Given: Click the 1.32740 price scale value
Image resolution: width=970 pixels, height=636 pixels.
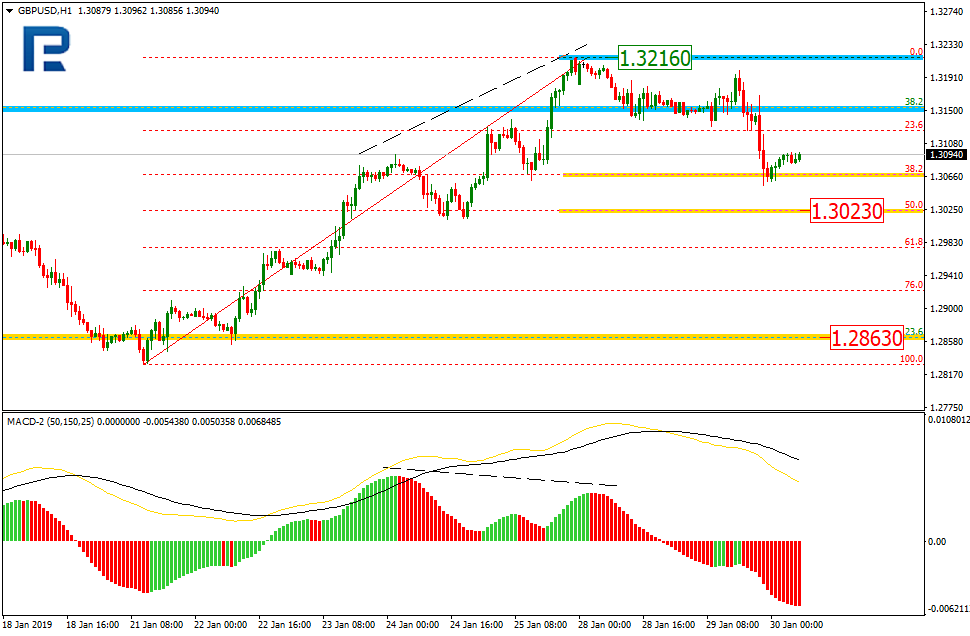Looking at the screenshot, I should point(946,11).
